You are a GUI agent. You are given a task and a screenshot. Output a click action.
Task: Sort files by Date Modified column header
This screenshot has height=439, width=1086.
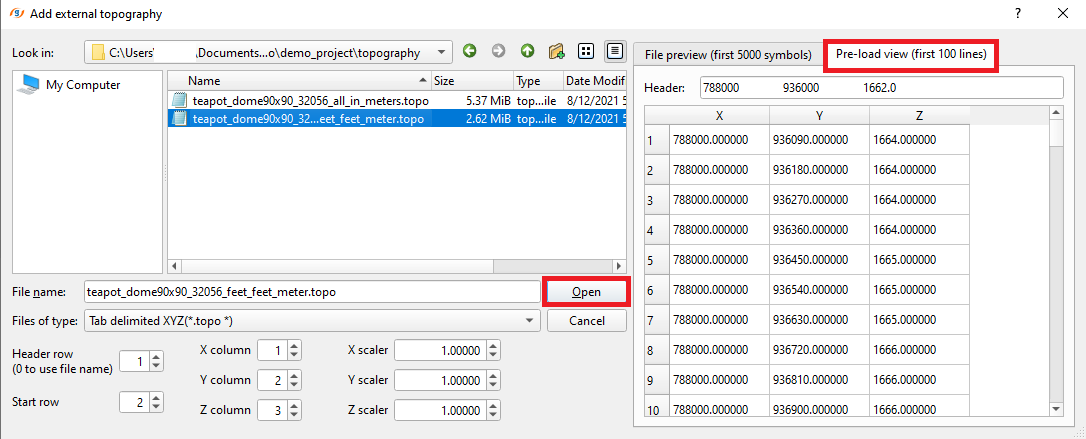595,80
